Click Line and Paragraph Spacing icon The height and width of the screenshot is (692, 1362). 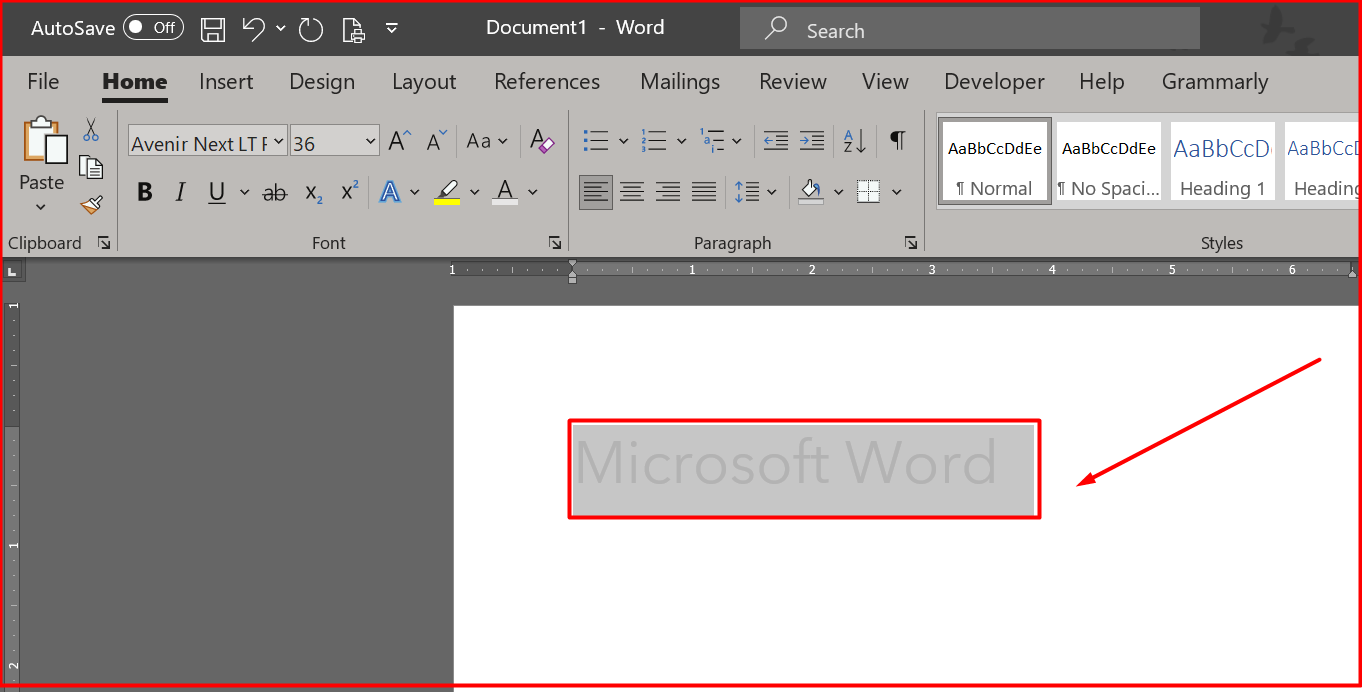pos(747,192)
